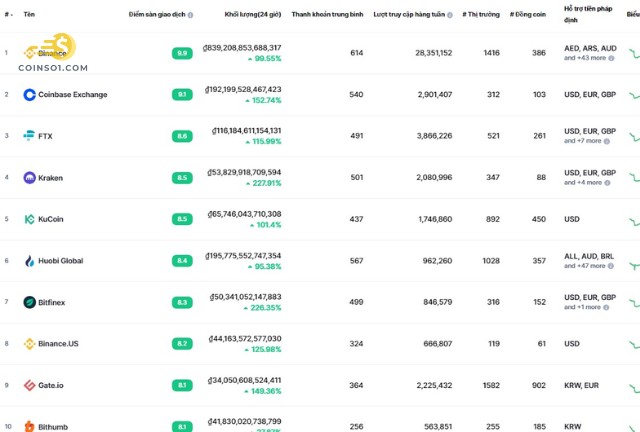The image size is (640, 432).
Task: Click the Huobi Global flame icon
Action: [x=29, y=261]
